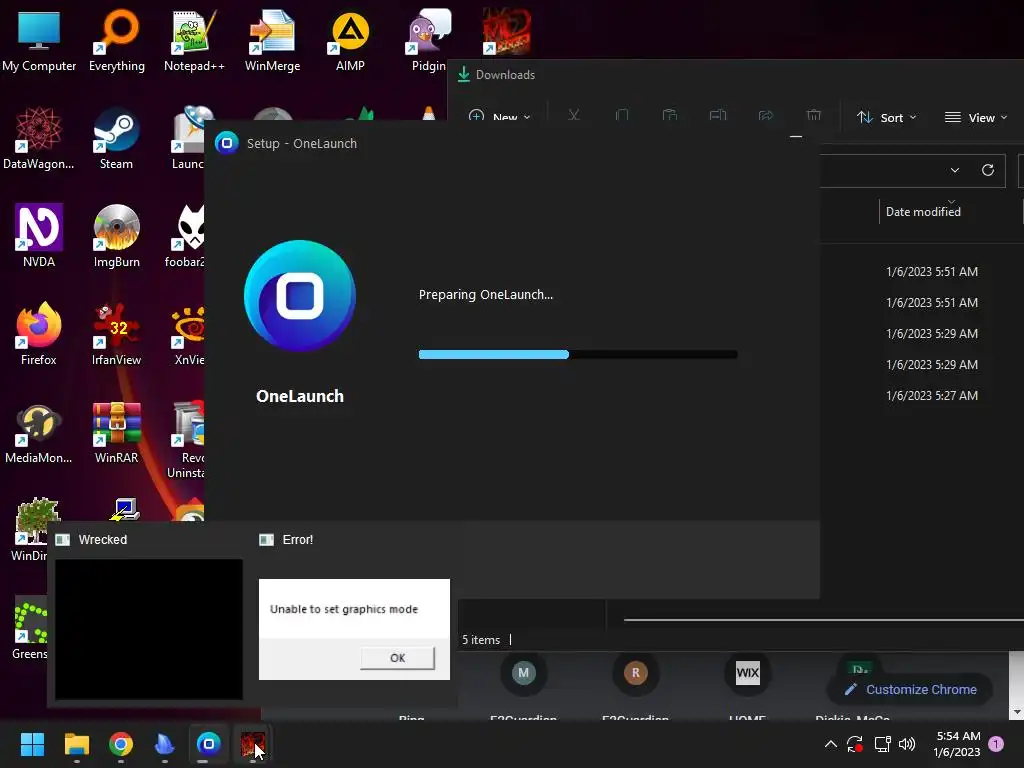This screenshot has width=1024, height=768.
Task: Launch Steam from desktop
Action: click(116, 138)
